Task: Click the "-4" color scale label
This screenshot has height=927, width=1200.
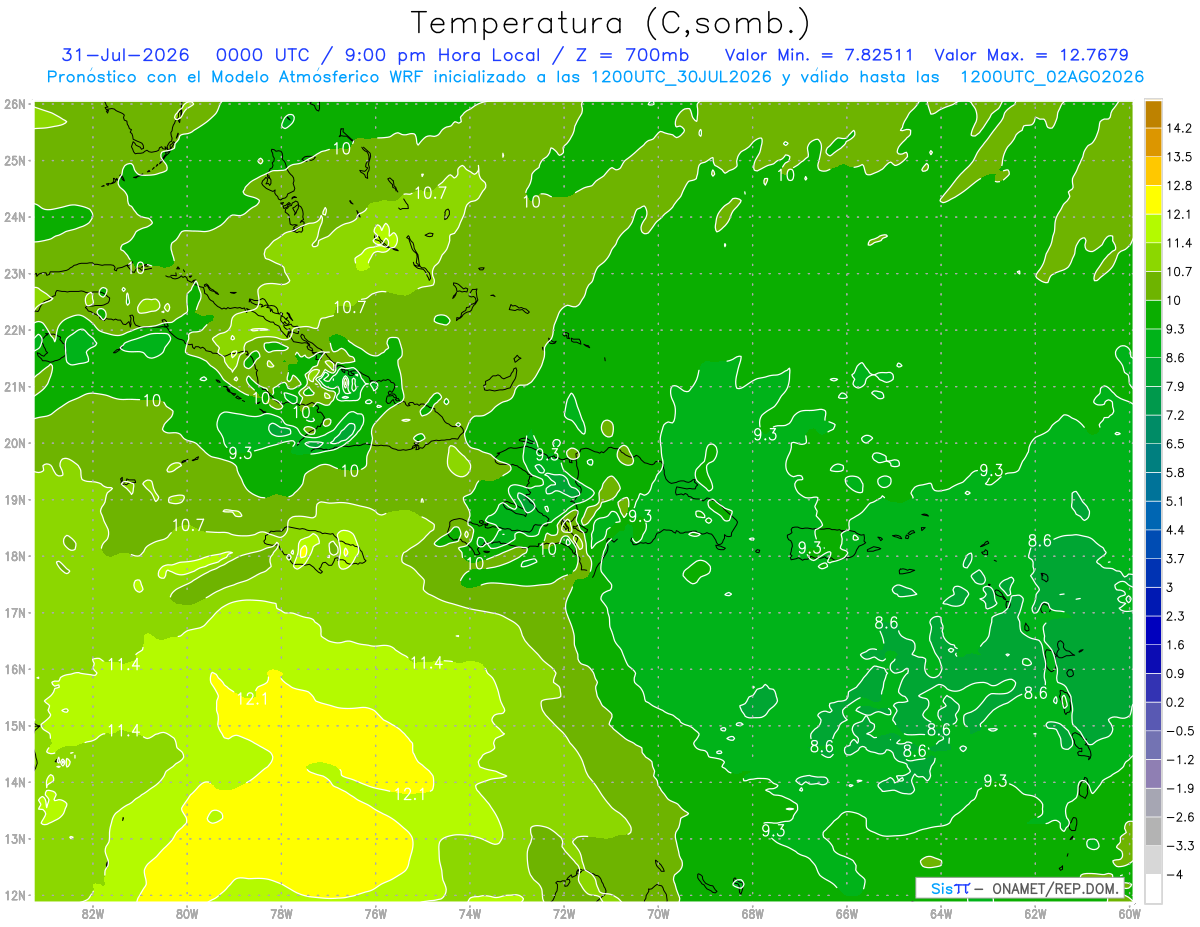Action: 1176,874
